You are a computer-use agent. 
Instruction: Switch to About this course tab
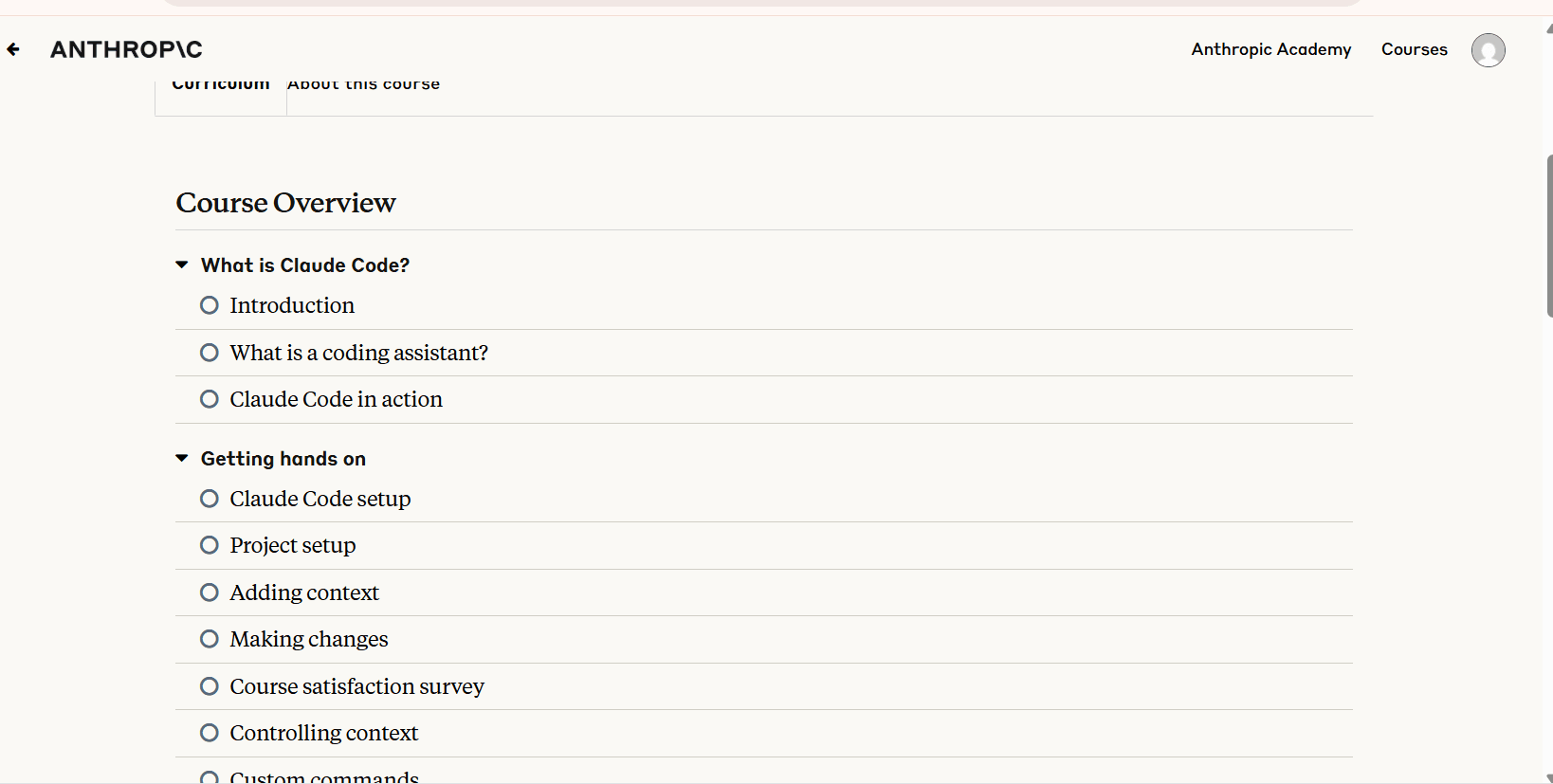(364, 84)
